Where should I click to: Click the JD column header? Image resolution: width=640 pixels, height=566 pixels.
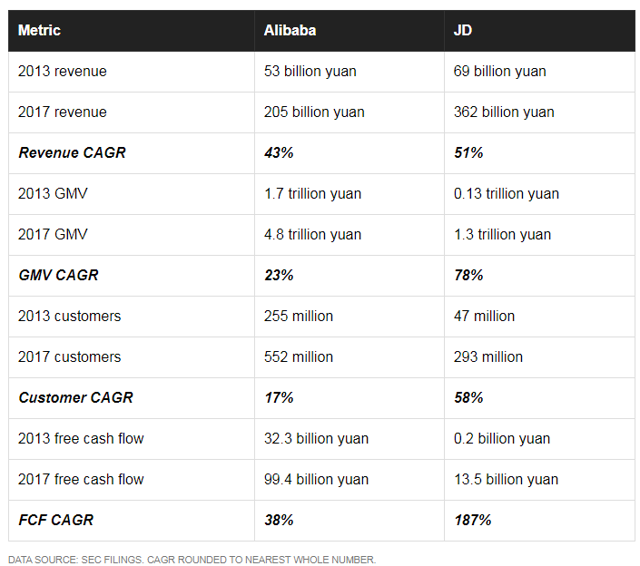click(463, 30)
